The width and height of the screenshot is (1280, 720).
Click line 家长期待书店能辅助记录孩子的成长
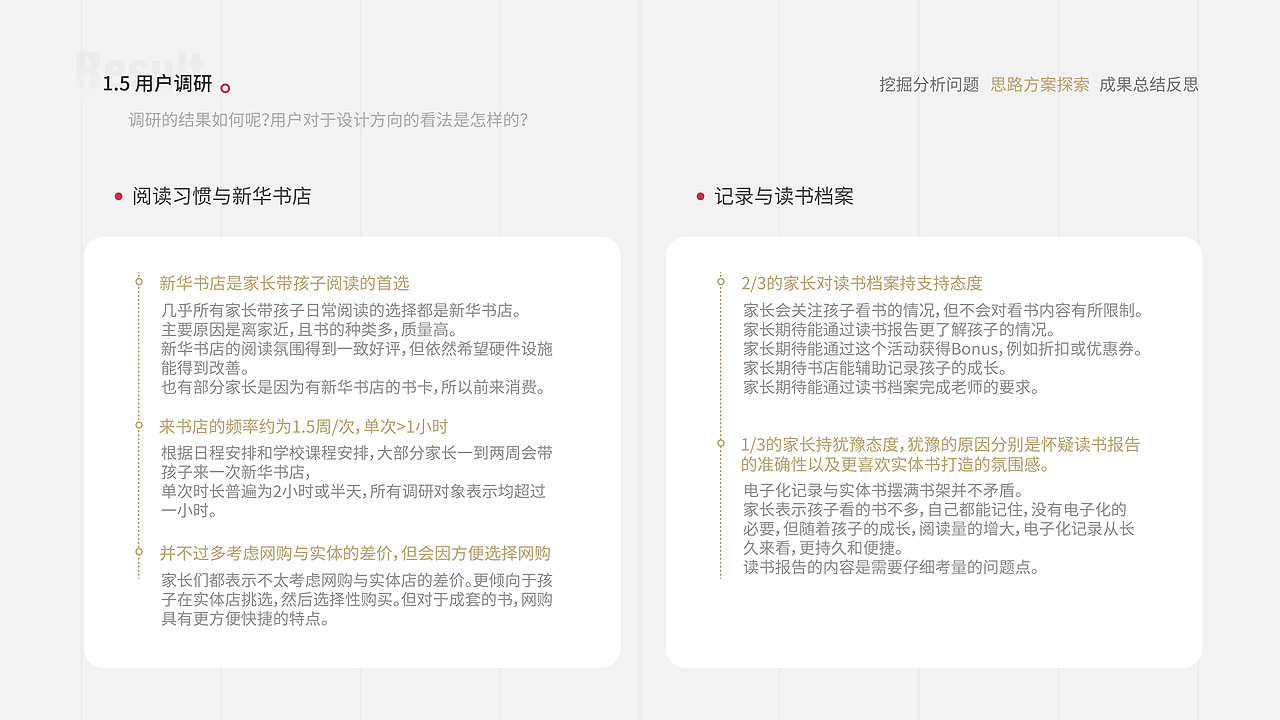pyautogui.click(x=875, y=368)
